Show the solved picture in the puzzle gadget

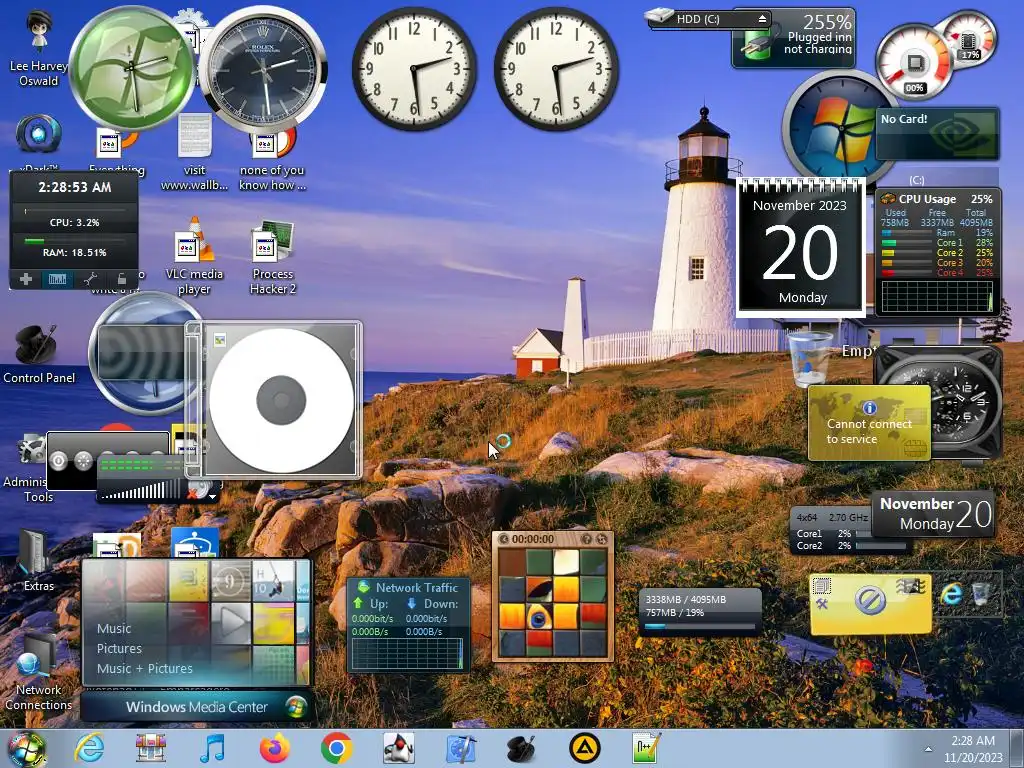coord(586,539)
